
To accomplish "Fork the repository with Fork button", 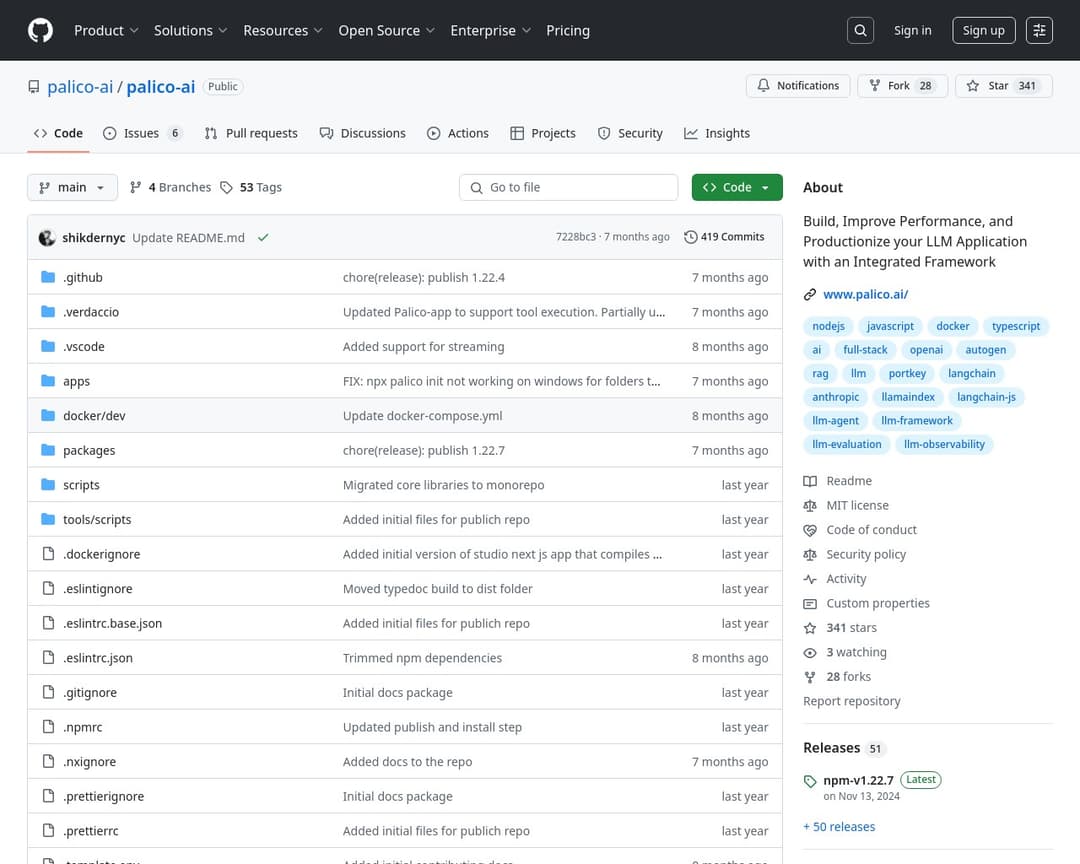I will click(x=902, y=86).
